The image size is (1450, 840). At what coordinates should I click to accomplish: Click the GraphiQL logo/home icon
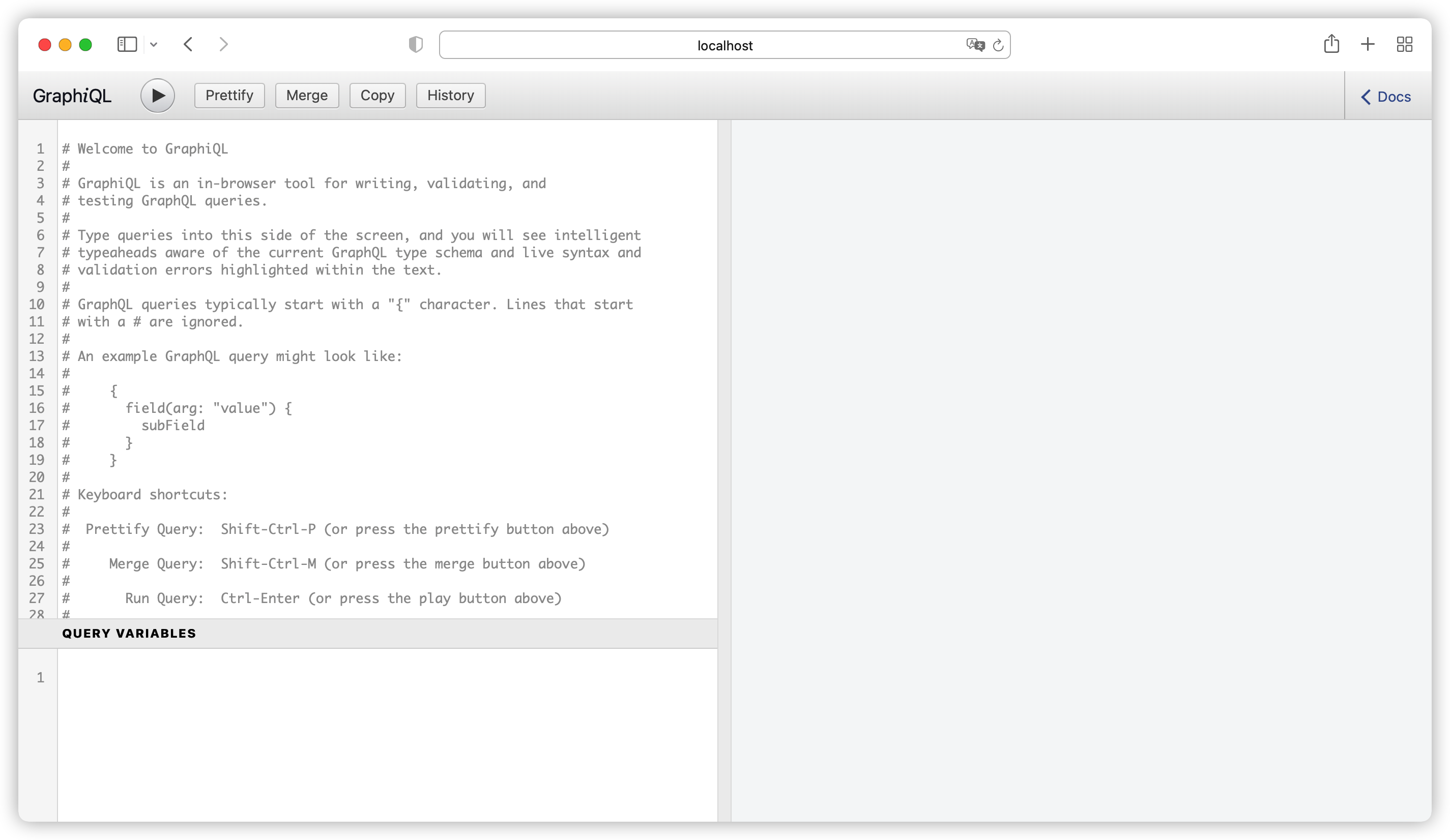pyautogui.click(x=71, y=95)
